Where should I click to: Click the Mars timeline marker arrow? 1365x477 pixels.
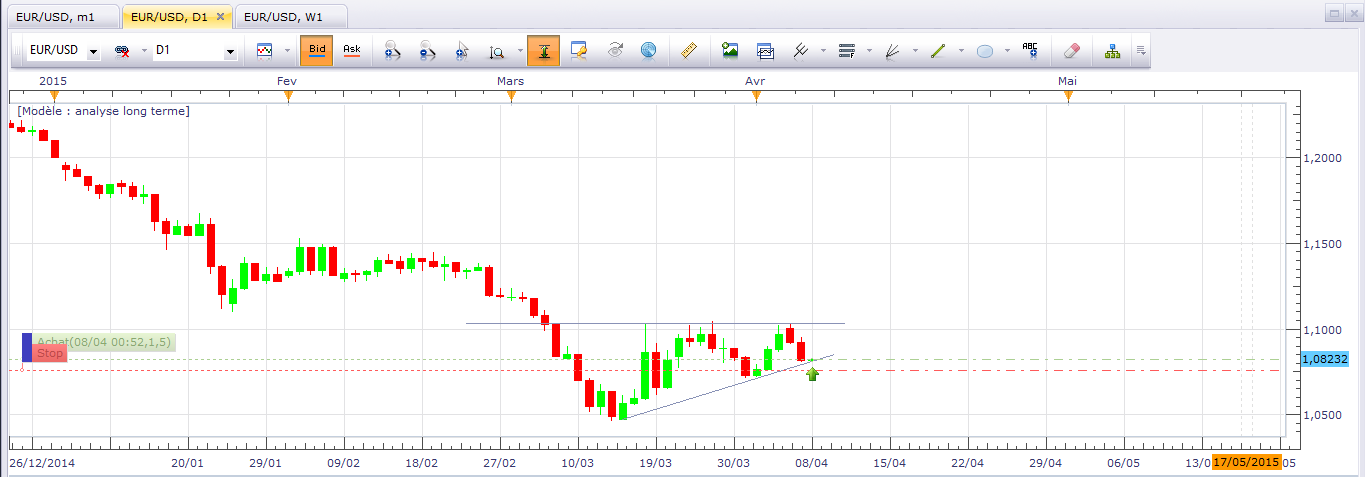511,96
